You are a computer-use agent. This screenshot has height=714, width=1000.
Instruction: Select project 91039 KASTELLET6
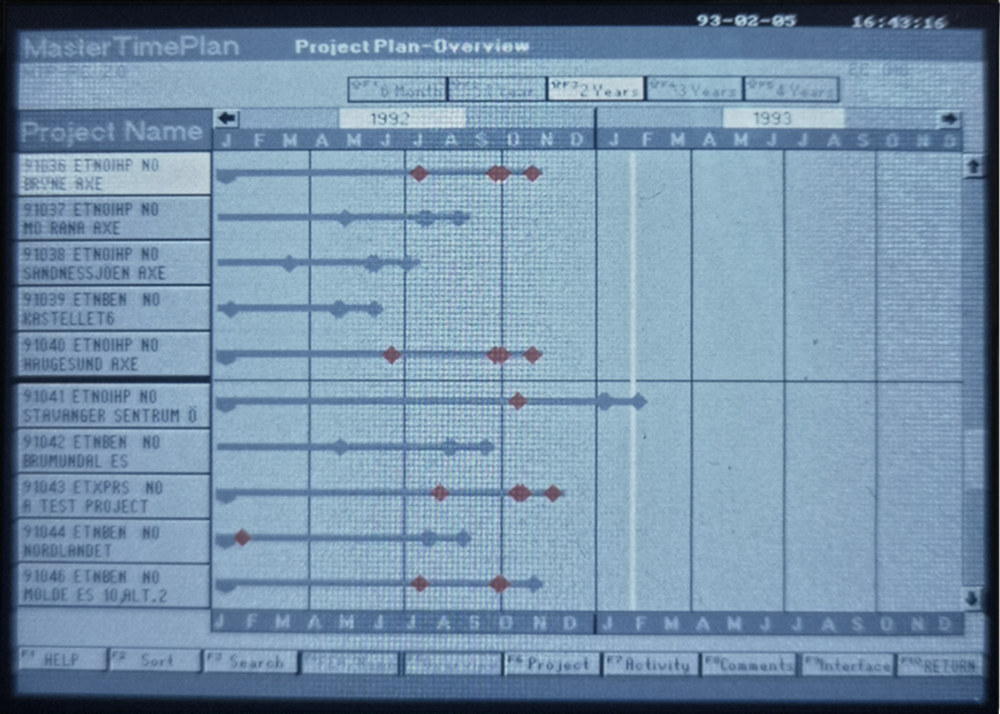[x=114, y=308]
